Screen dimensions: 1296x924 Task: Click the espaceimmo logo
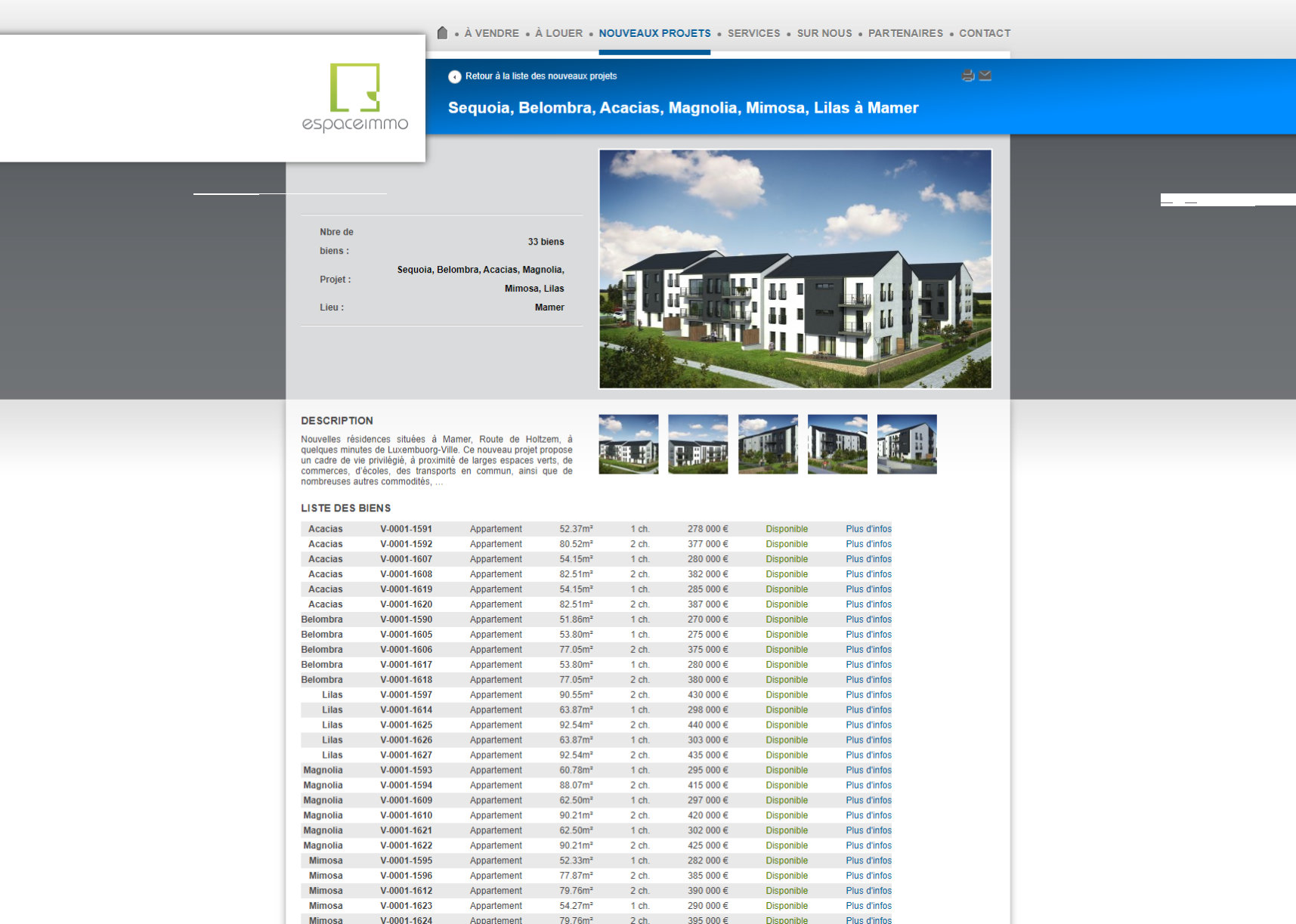coord(354,98)
